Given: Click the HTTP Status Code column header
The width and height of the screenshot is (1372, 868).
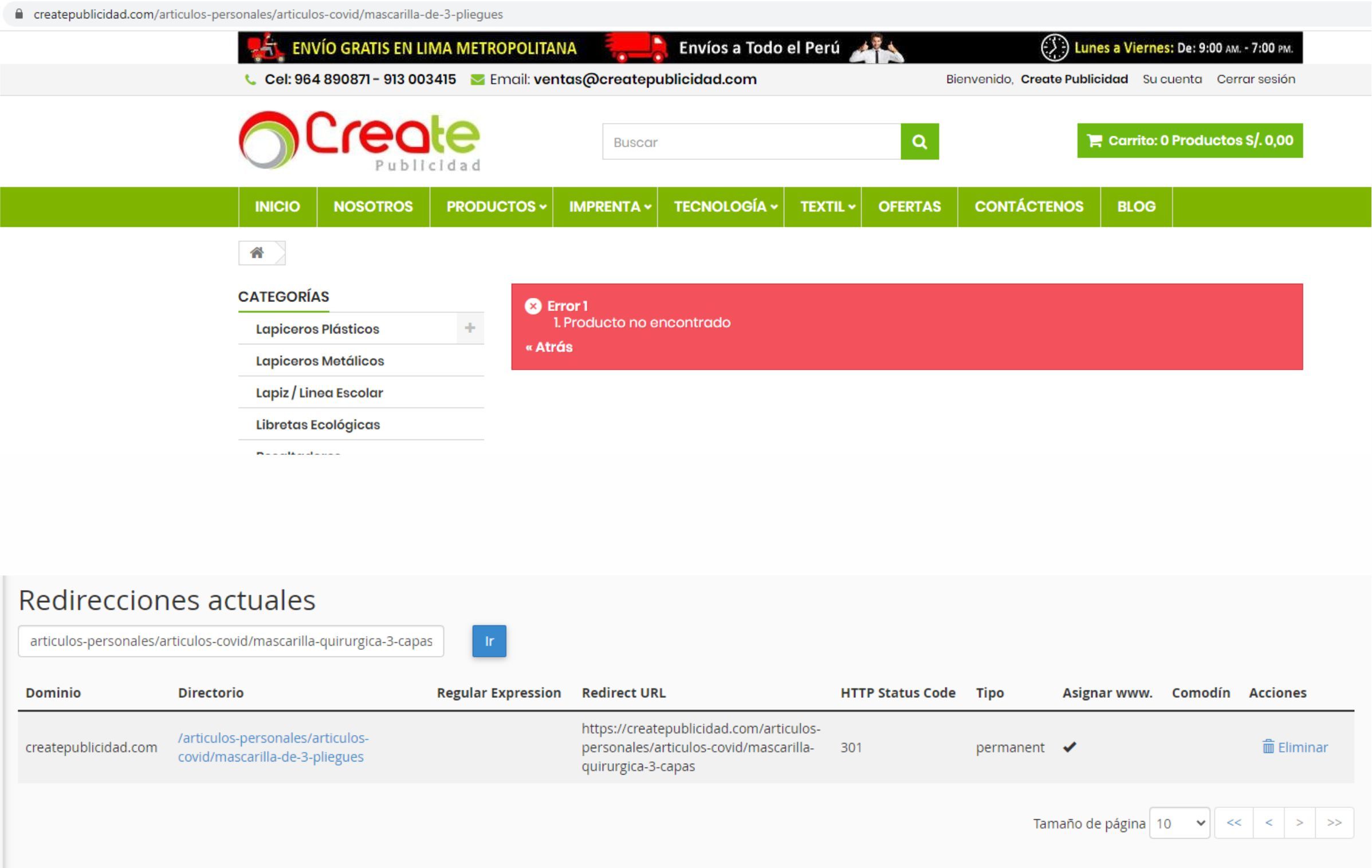Looking at the screenshot, I should (x=898, y=693).
